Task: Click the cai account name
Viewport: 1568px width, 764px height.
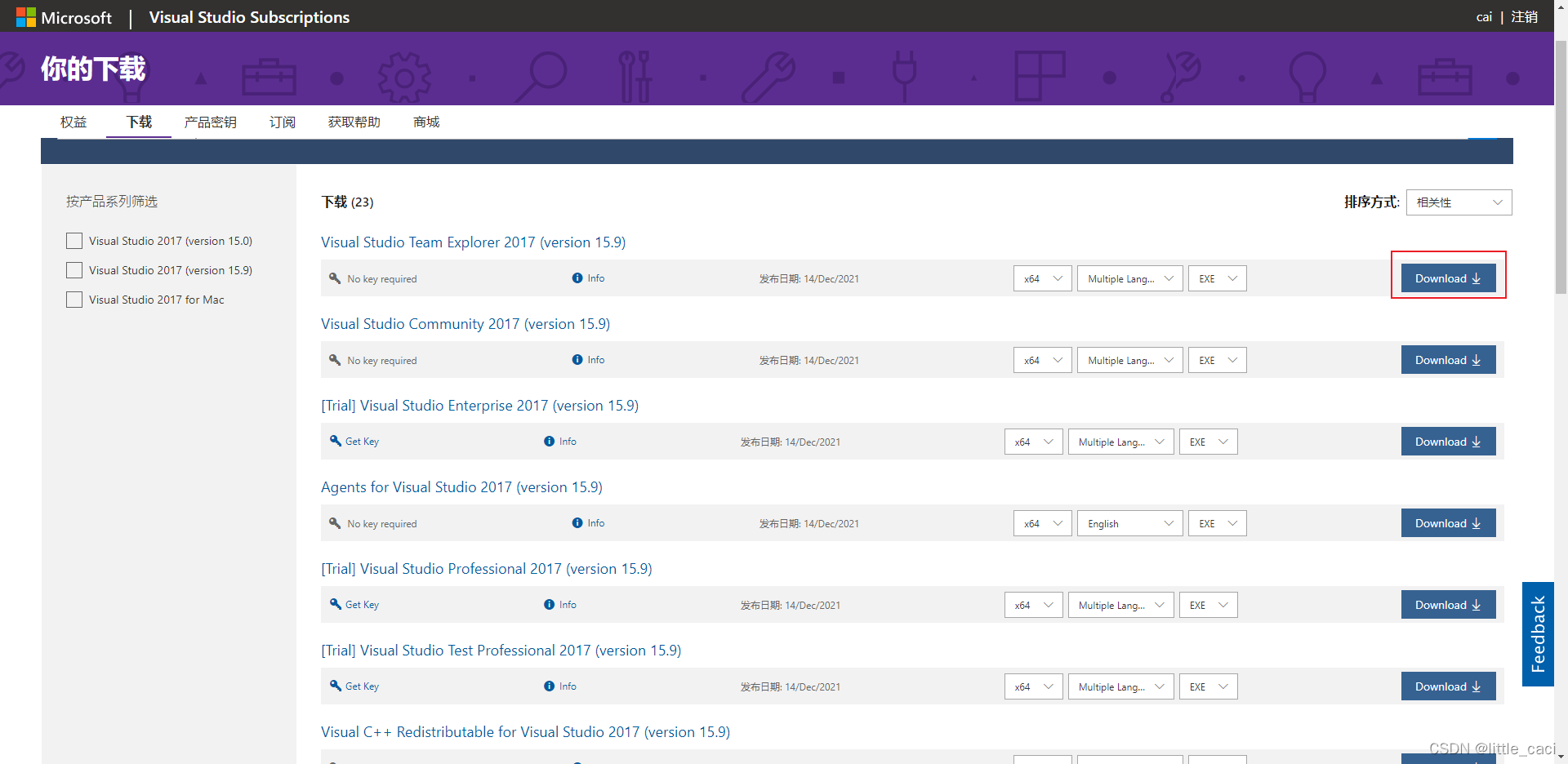Action: 1484,17
